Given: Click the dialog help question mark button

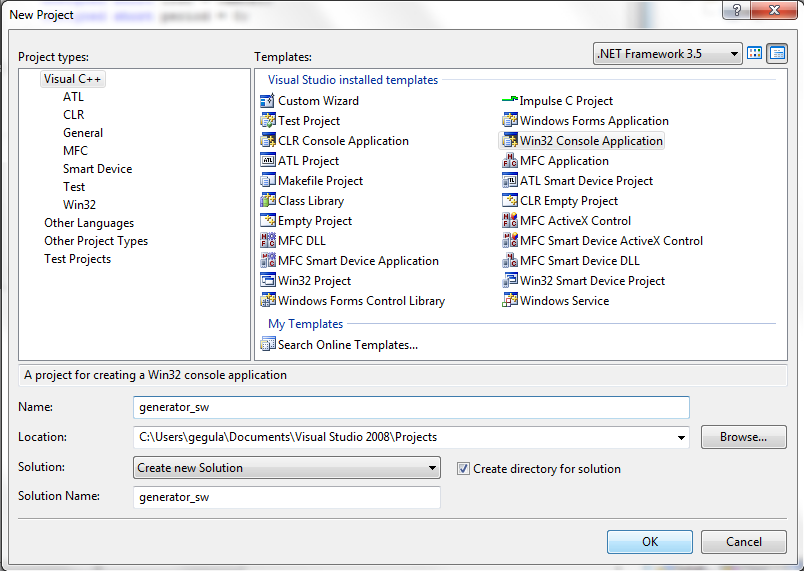Looking at the screenshot, I should click(736, 10).
